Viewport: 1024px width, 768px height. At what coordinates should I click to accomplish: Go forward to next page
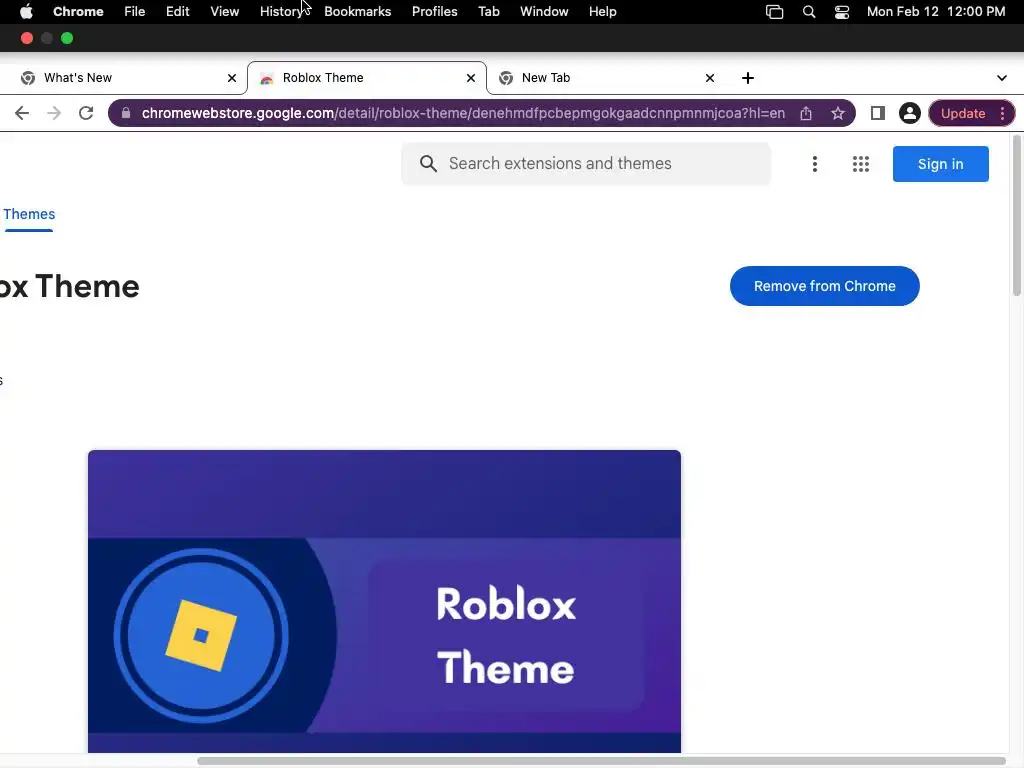54,113
